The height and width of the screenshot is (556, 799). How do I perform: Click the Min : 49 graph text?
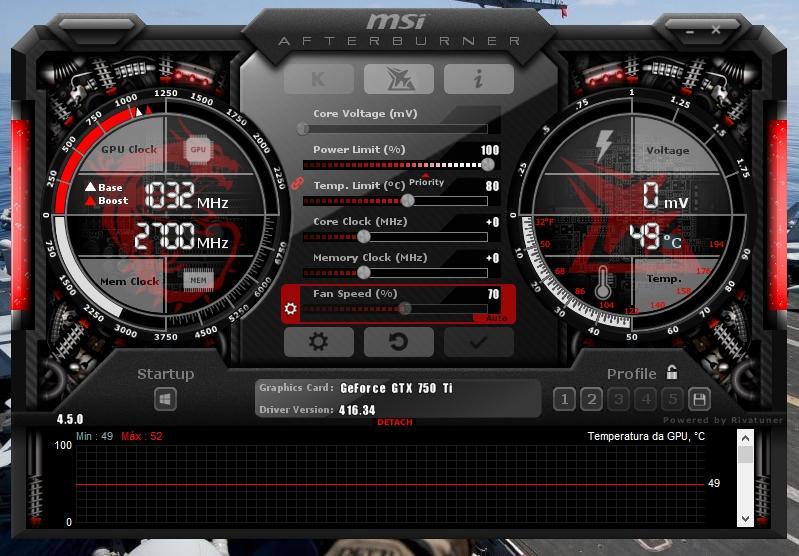(x=94, y=436)
